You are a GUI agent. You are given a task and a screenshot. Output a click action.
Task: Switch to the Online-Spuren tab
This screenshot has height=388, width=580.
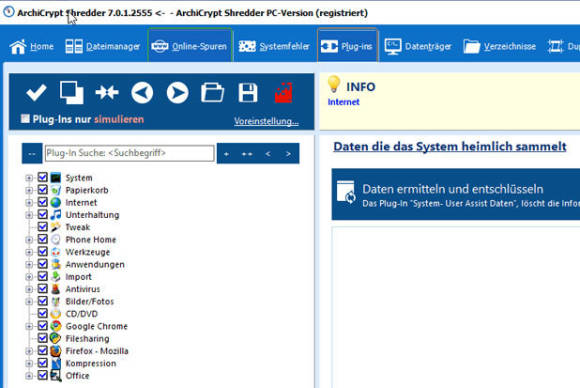[190, 45]
